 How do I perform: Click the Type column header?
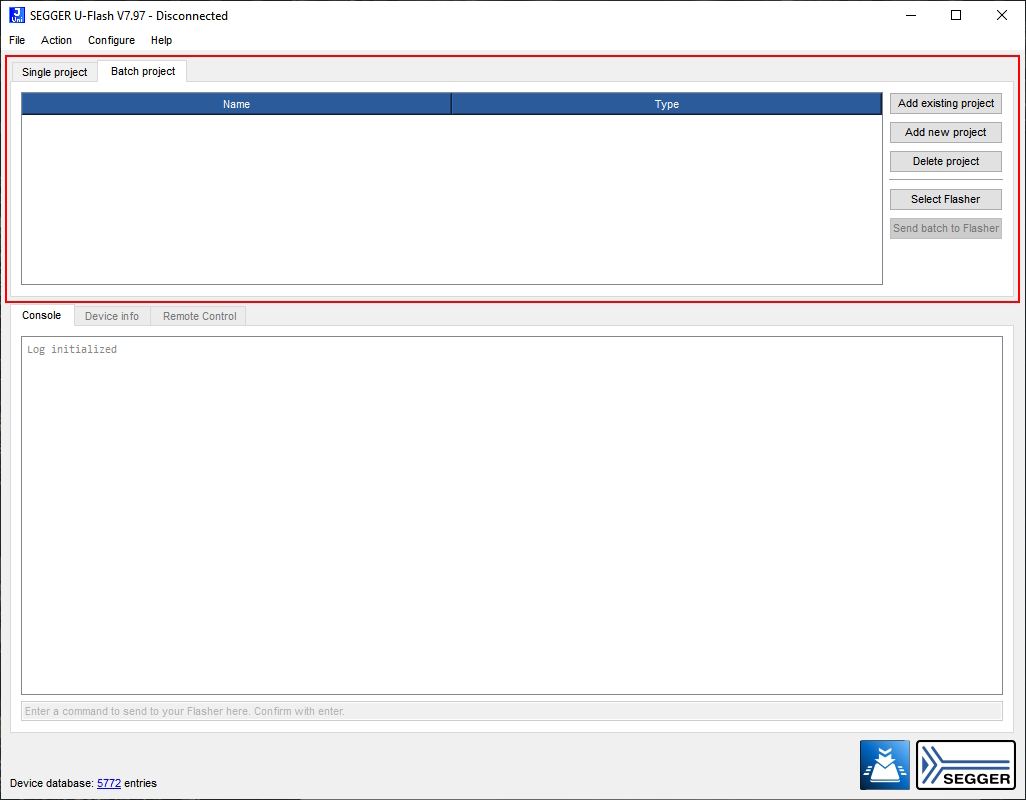666,104
